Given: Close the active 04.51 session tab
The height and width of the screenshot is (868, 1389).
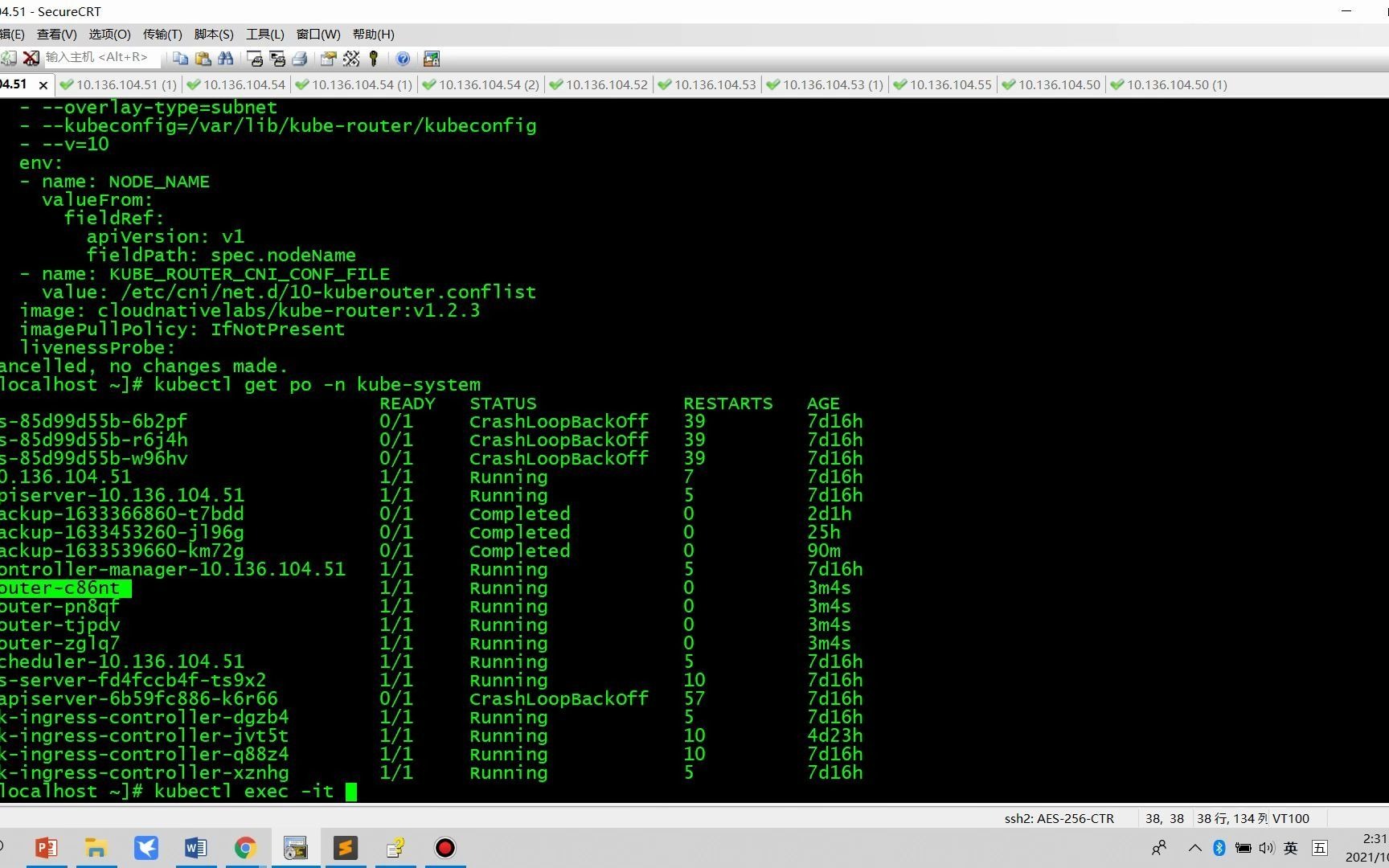Looking at the screenshot, I should point(43,84).
